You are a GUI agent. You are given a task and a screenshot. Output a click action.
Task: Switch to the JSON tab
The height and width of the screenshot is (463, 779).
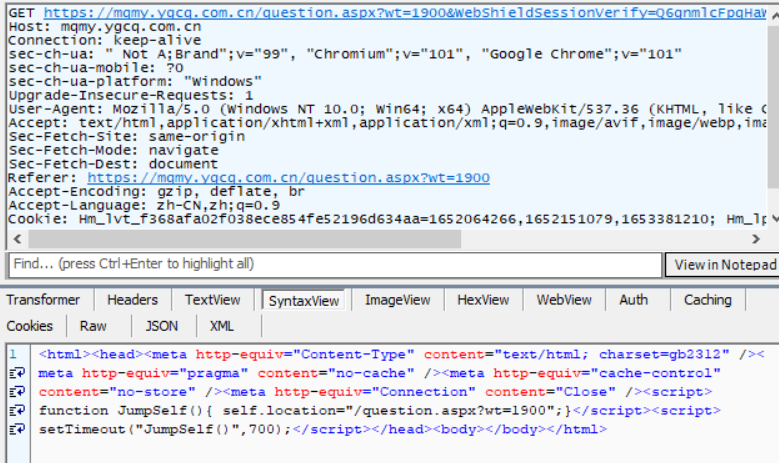point(161,326)
